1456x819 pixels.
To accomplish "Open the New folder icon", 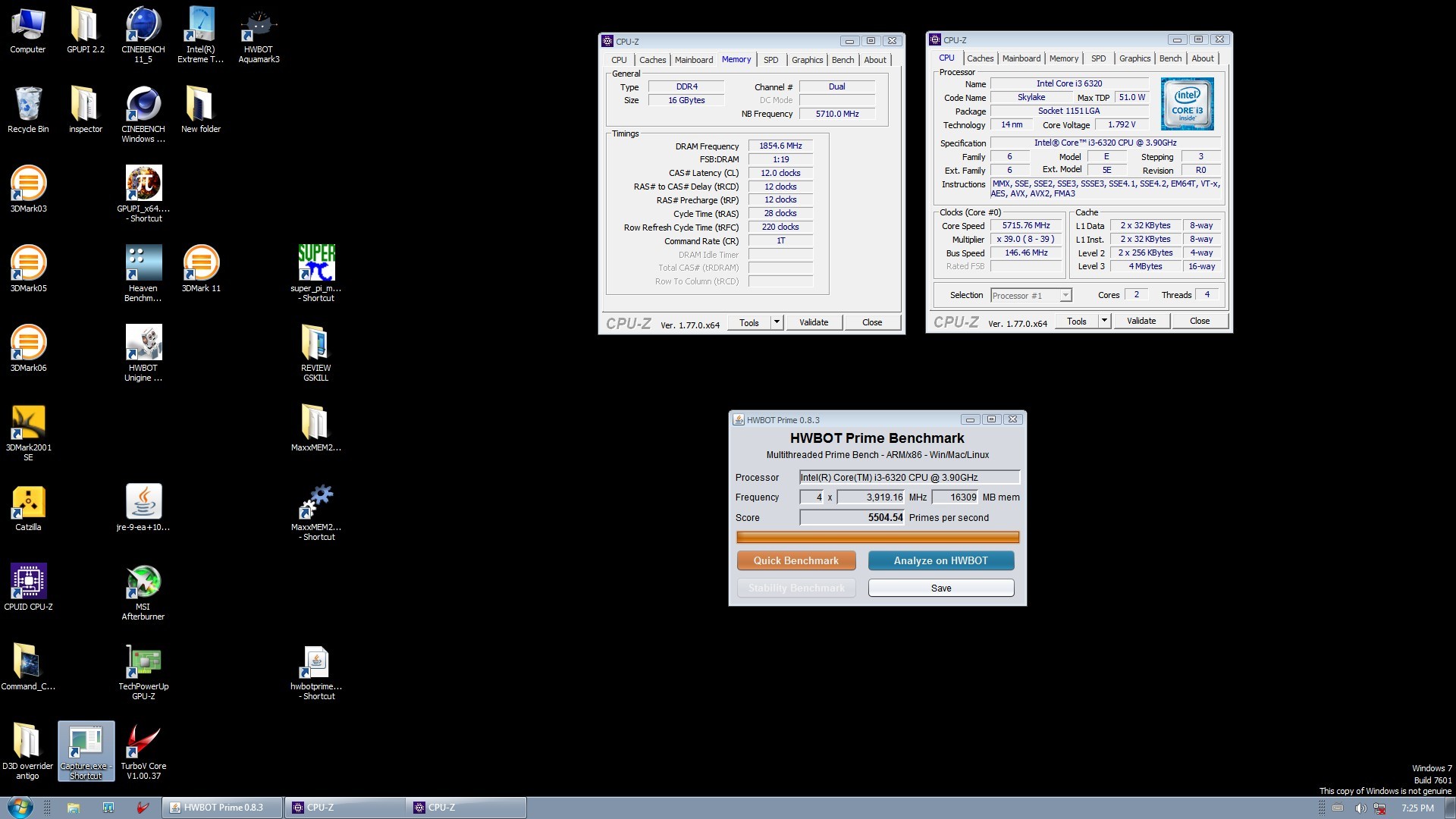I will point(201,110).
